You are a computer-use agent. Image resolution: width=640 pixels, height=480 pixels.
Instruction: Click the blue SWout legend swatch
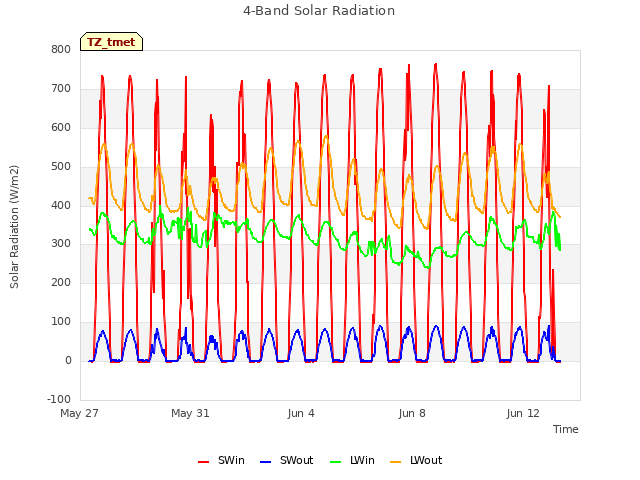point(265,462)
